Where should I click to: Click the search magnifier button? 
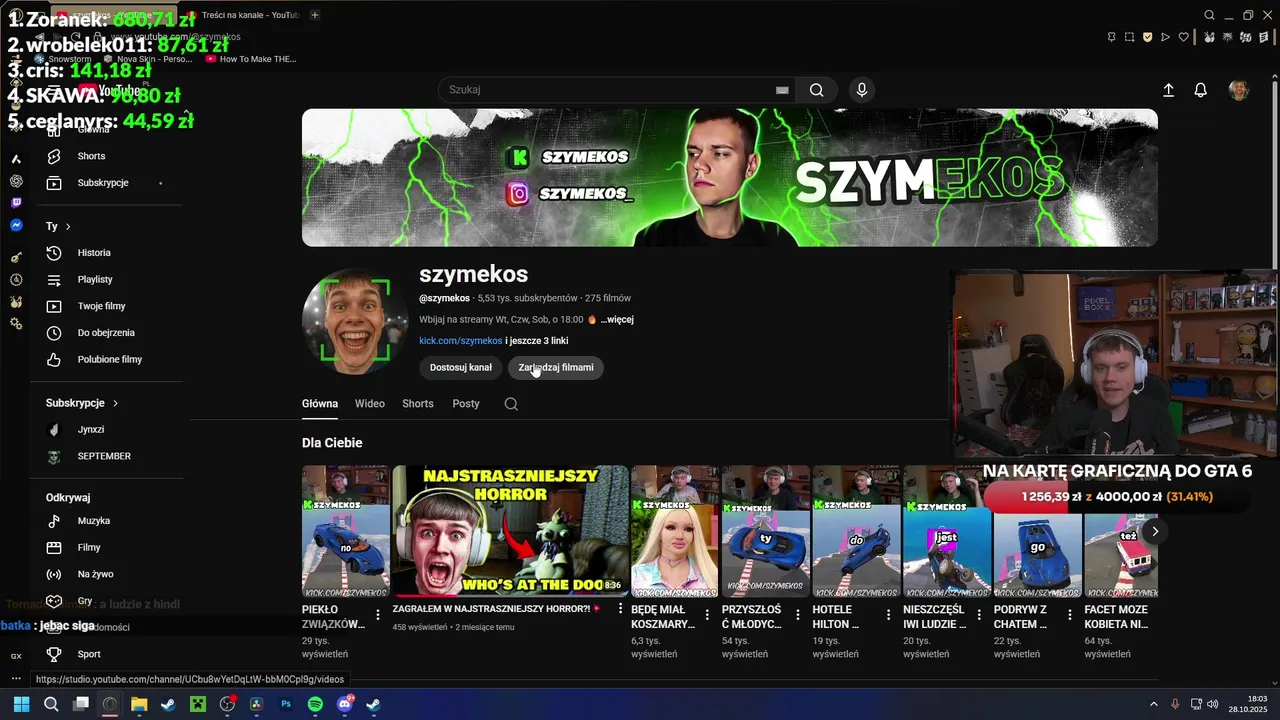point(817,90)
